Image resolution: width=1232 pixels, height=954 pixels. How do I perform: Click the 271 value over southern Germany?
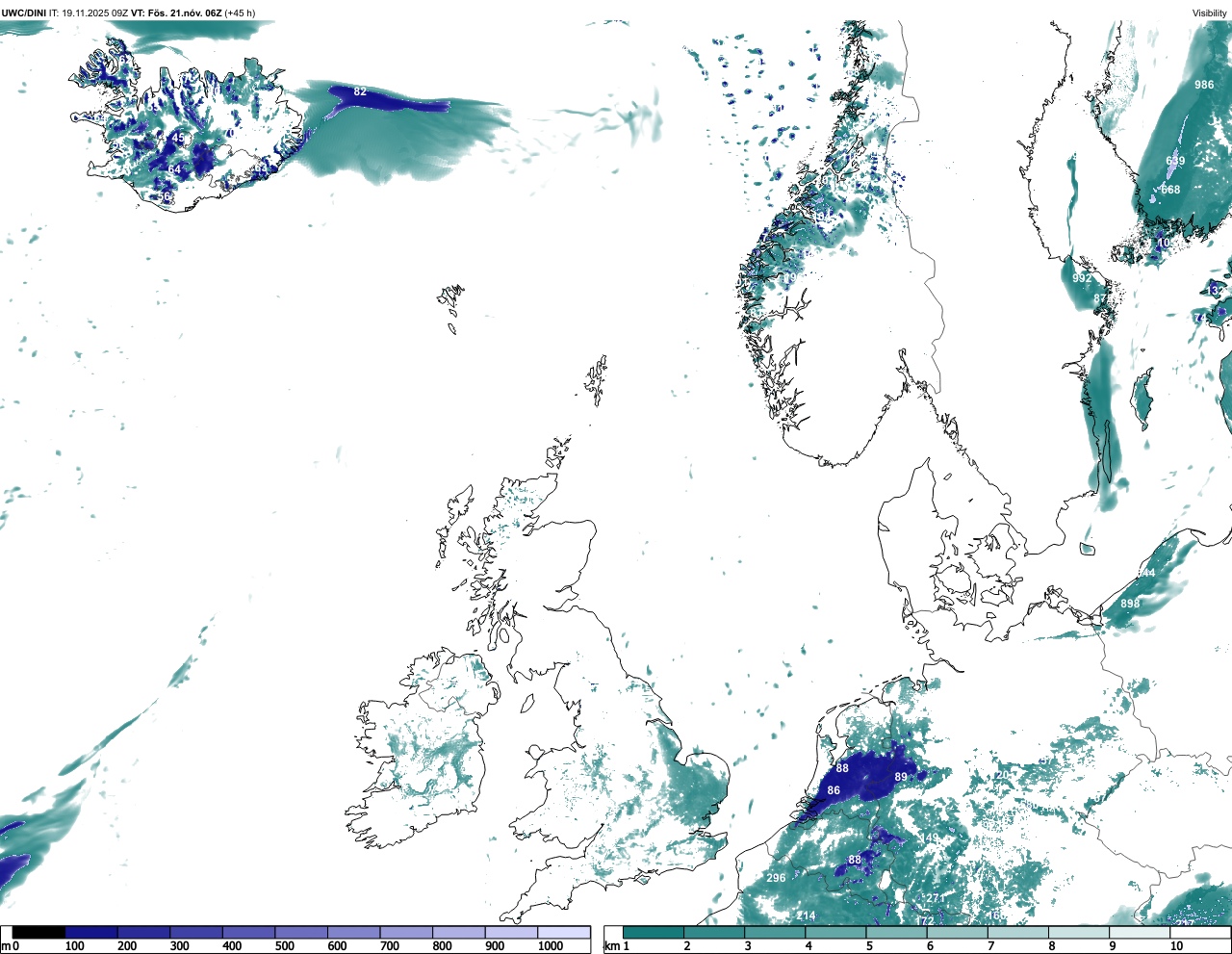(x=935, y=898)
